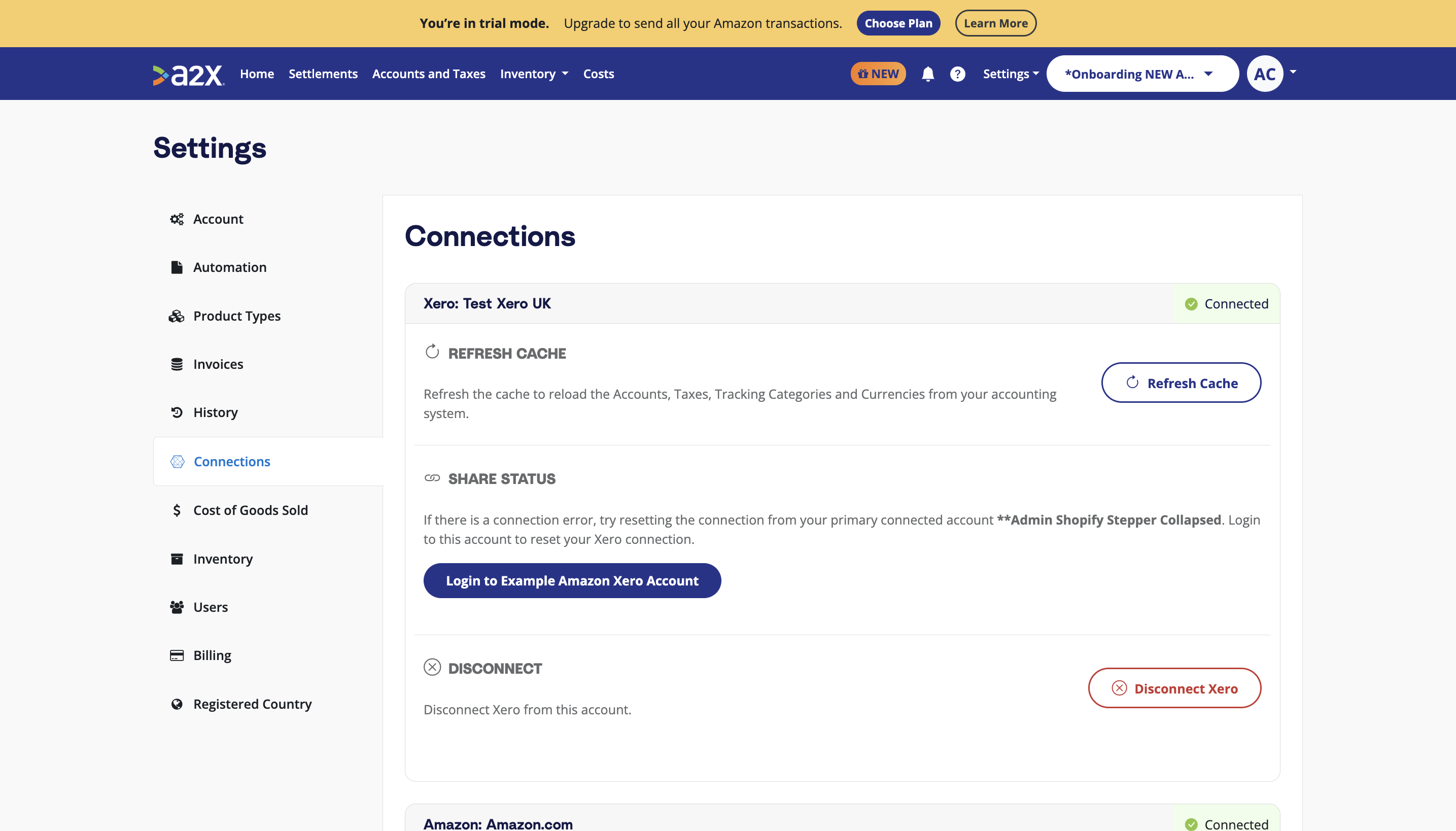Go to Home in the navigation bar
This screenshot has width=1456, height=831.
coord(257,74)
